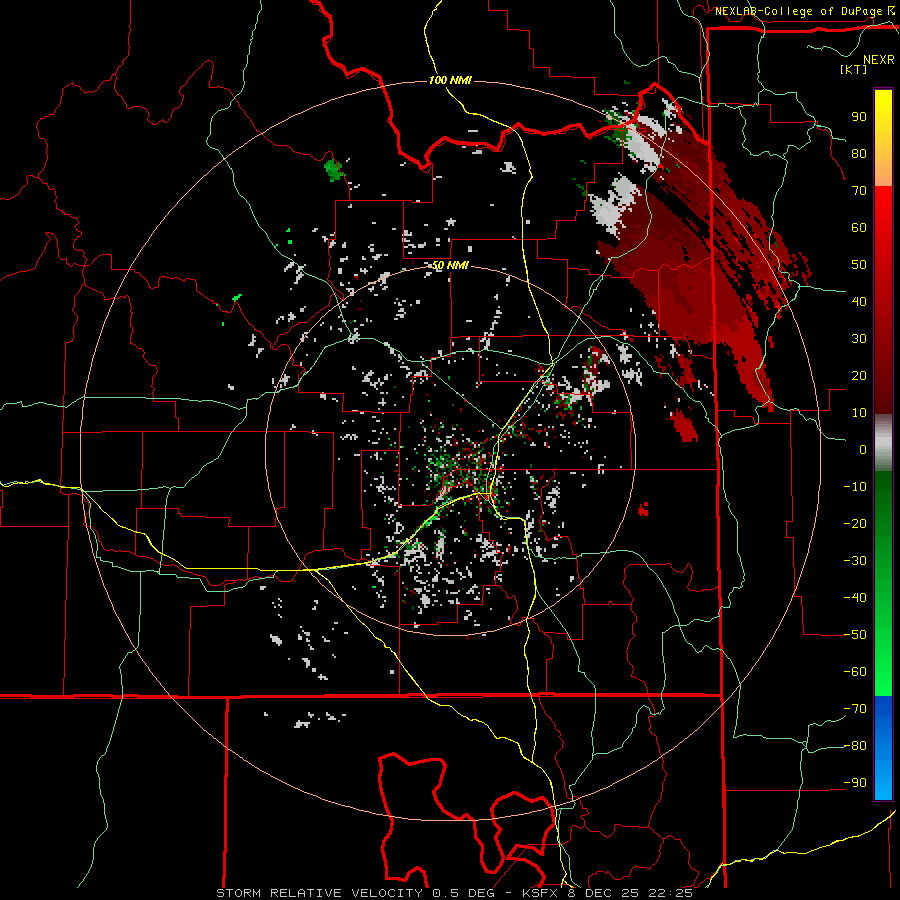Click the KT units label above color scale
Viewport: 900px width, 900px height.
[x=854, y=69]
